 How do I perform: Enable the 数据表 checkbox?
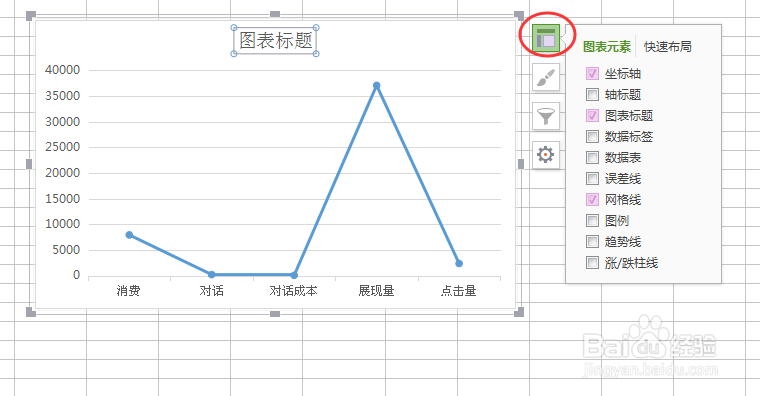[x=592, y=158]
